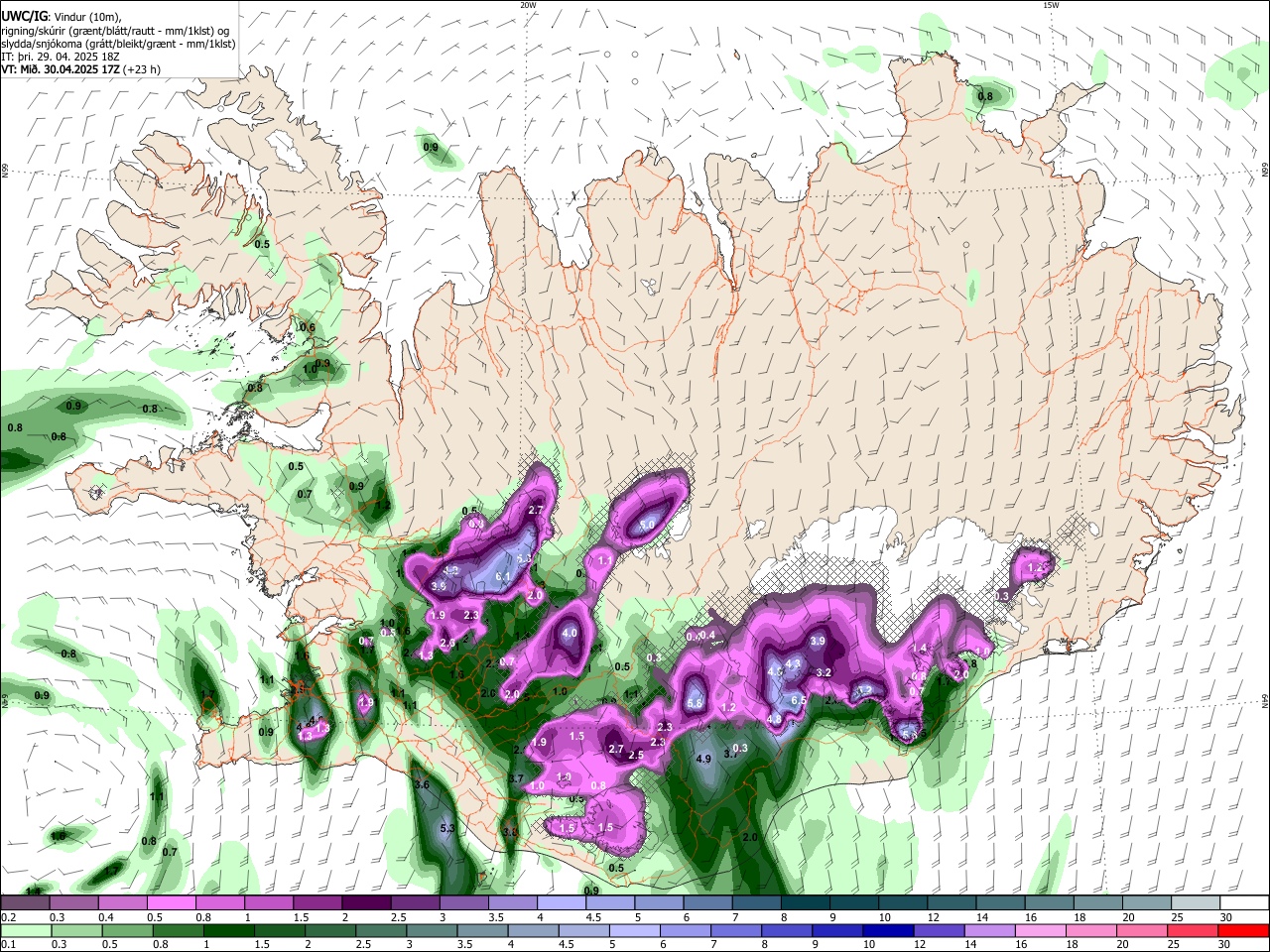
Task: Click the 4.3 snowfall value
Action: point(793,664)
